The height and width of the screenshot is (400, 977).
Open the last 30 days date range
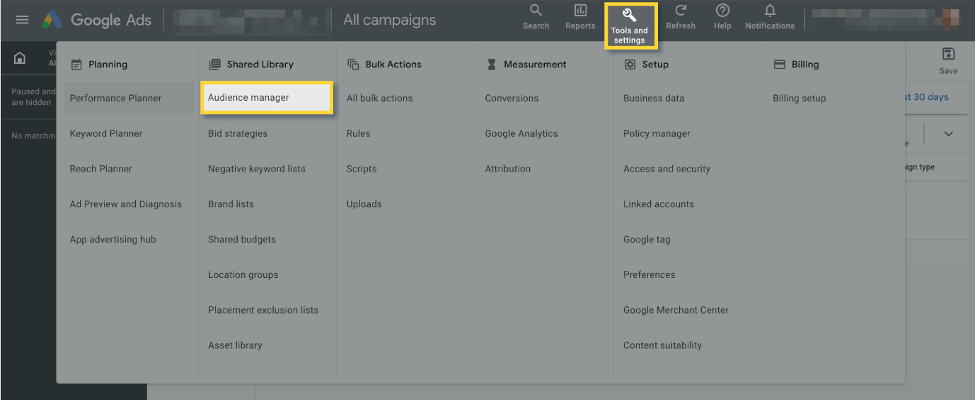click(x=927, y=97)
